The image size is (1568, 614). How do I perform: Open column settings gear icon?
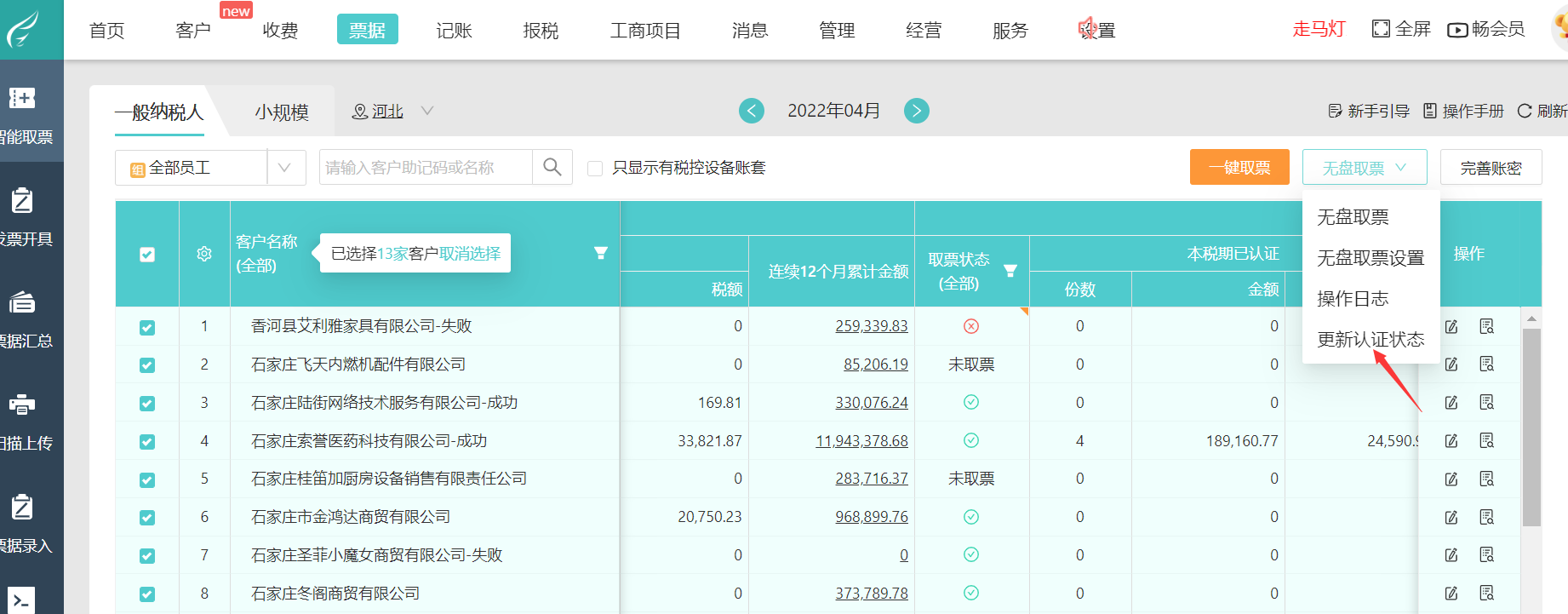tap(204, 254)
